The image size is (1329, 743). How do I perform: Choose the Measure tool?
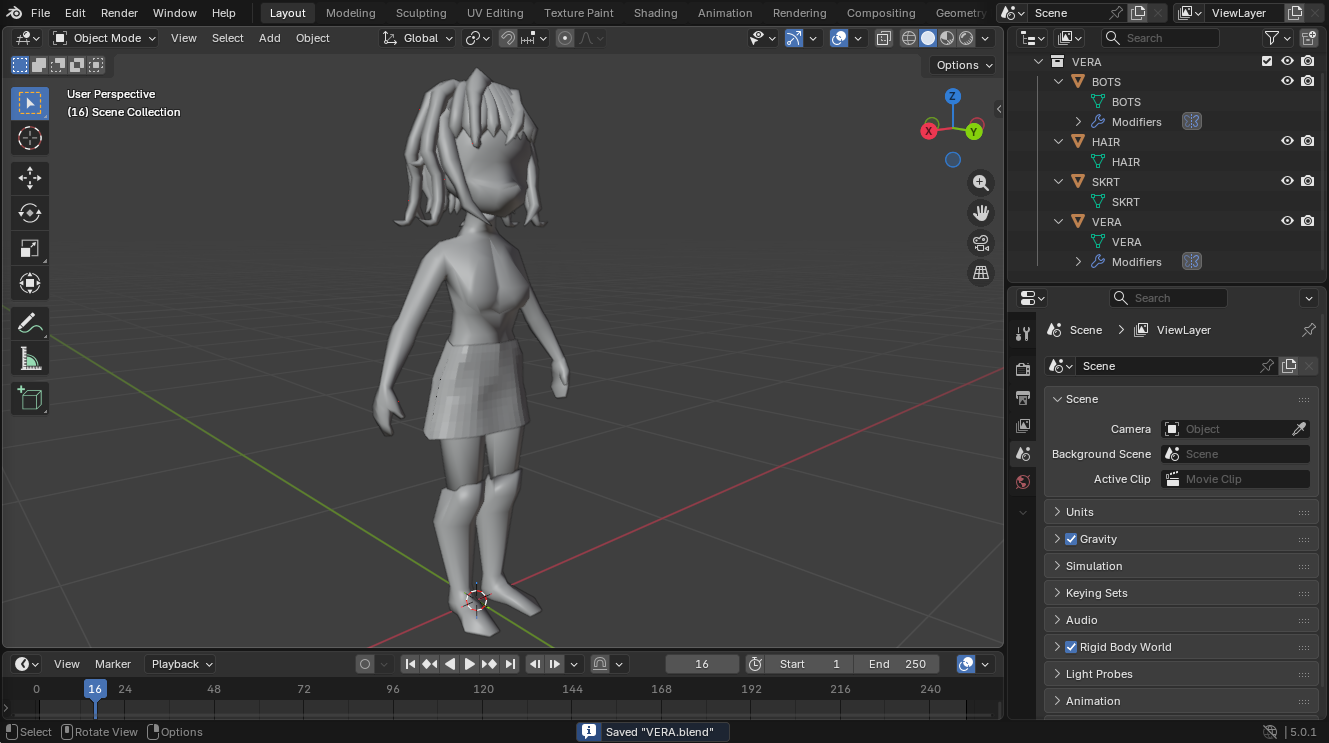[x=30, y=358]
